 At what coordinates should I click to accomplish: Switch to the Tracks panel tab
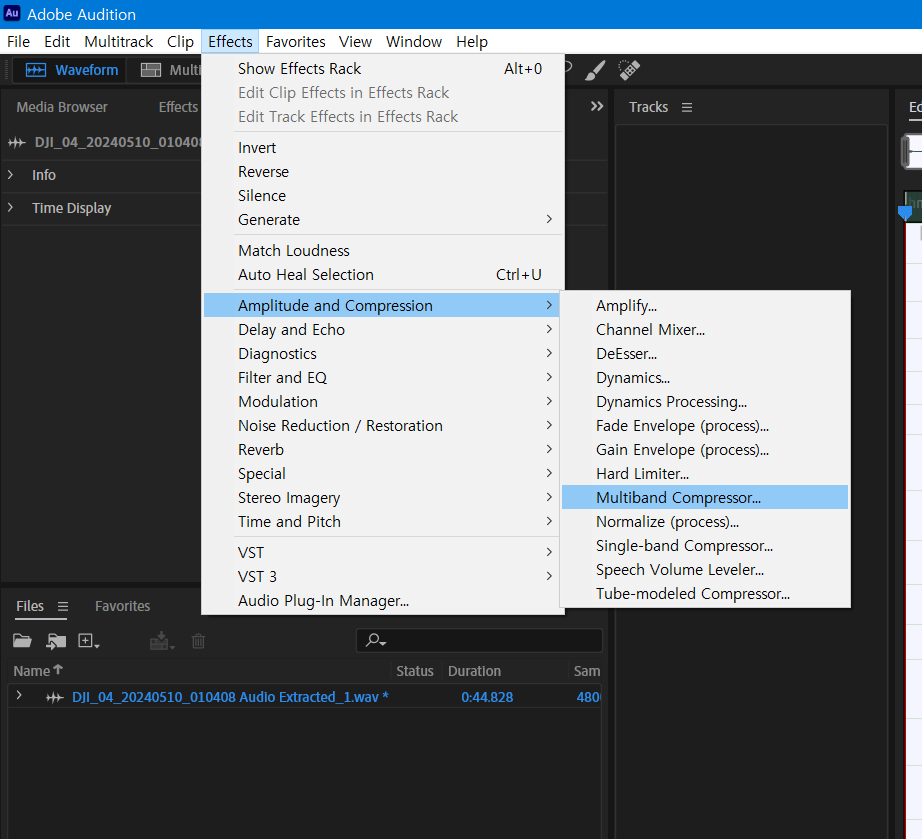click(648, 107)
